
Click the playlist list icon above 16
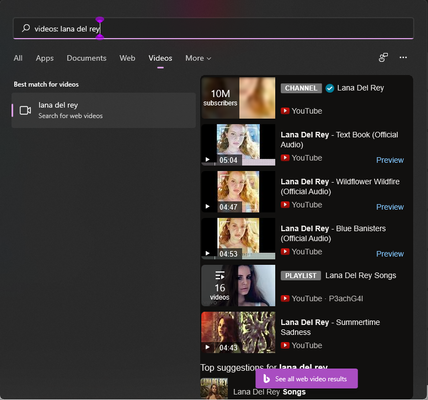click(x=220, y=275)
